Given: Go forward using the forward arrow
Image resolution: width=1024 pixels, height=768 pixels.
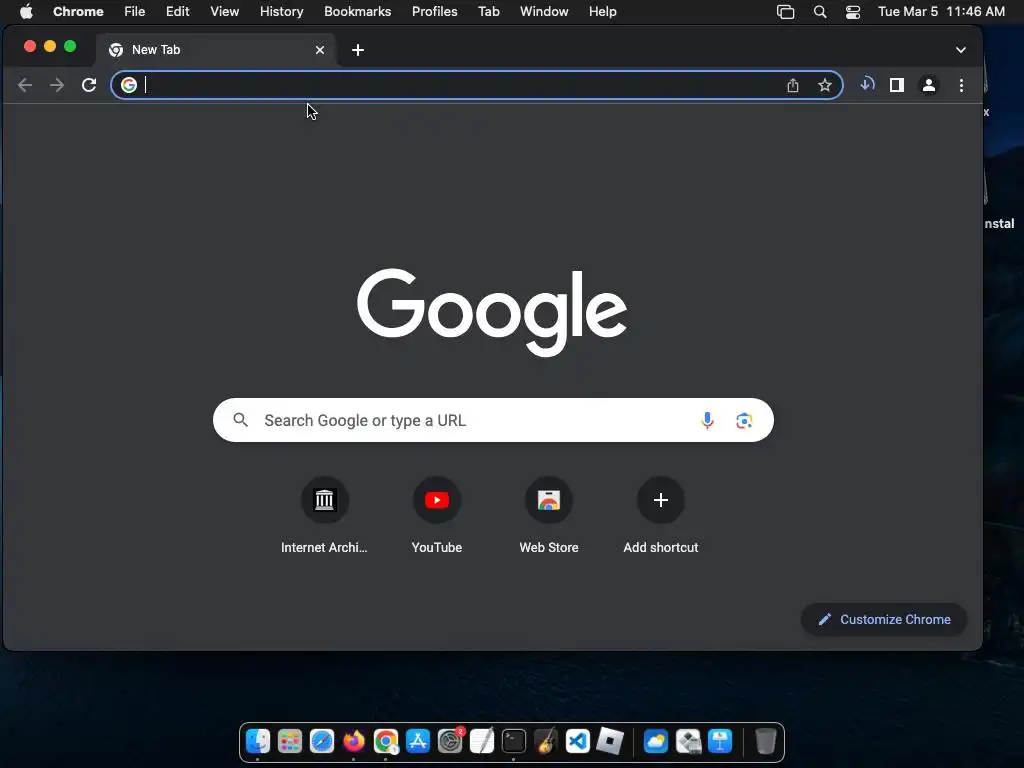Looking at the screenshot, I should (x=57, y=85).
